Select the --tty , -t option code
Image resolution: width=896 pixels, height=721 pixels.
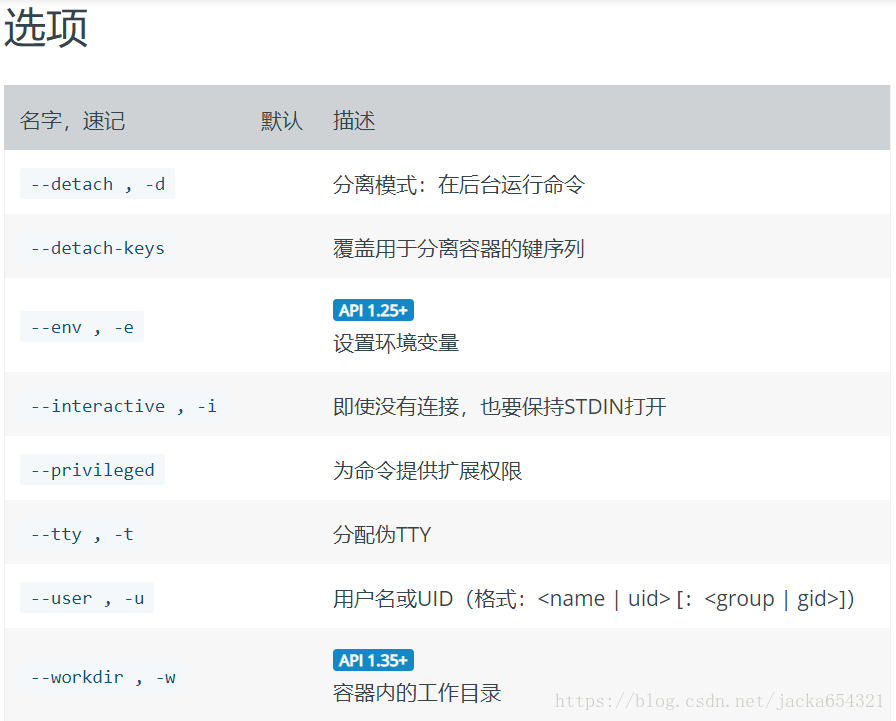tap(82, 534)
